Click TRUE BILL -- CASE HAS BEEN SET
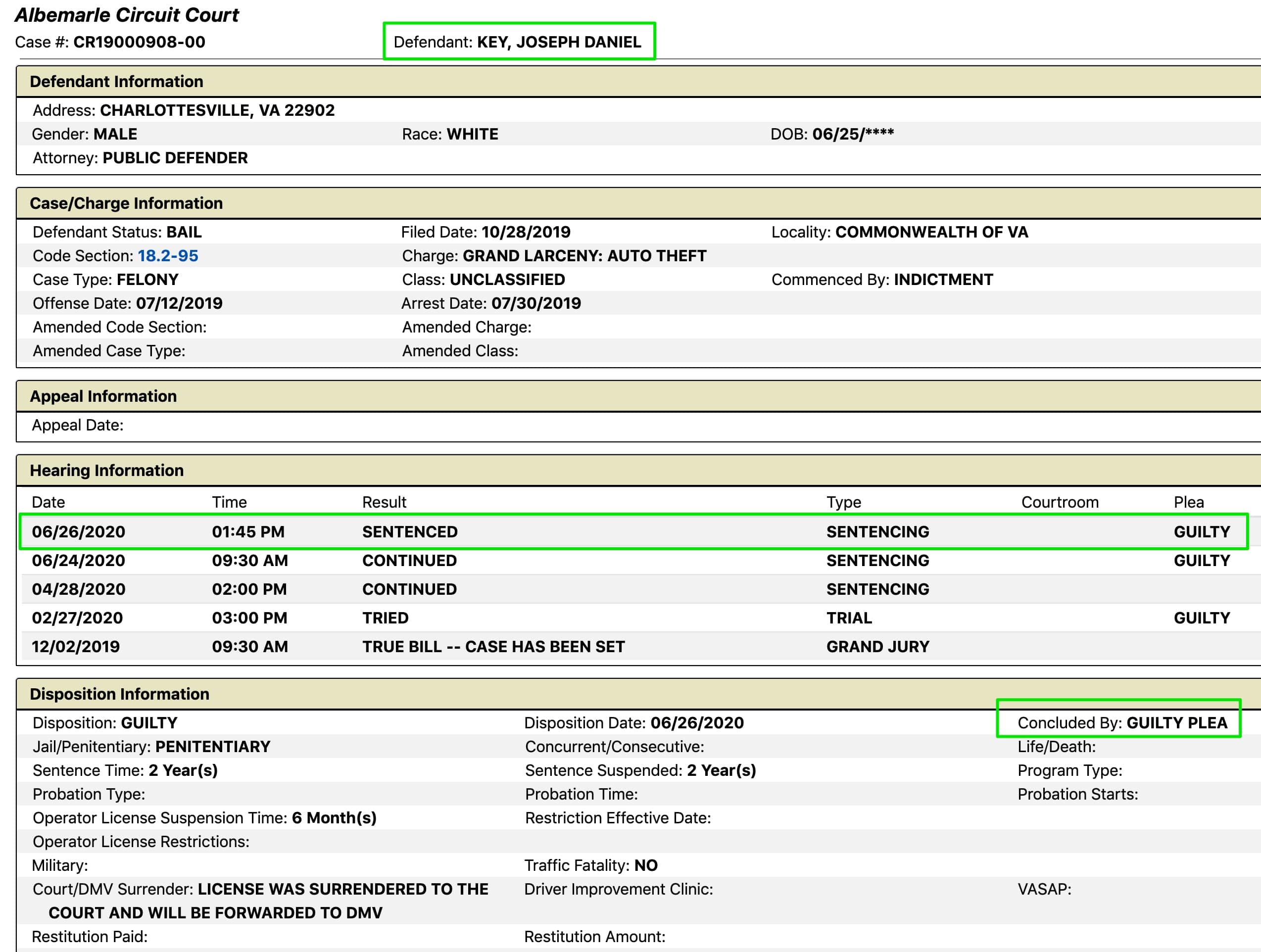 (x=494, y=646)
